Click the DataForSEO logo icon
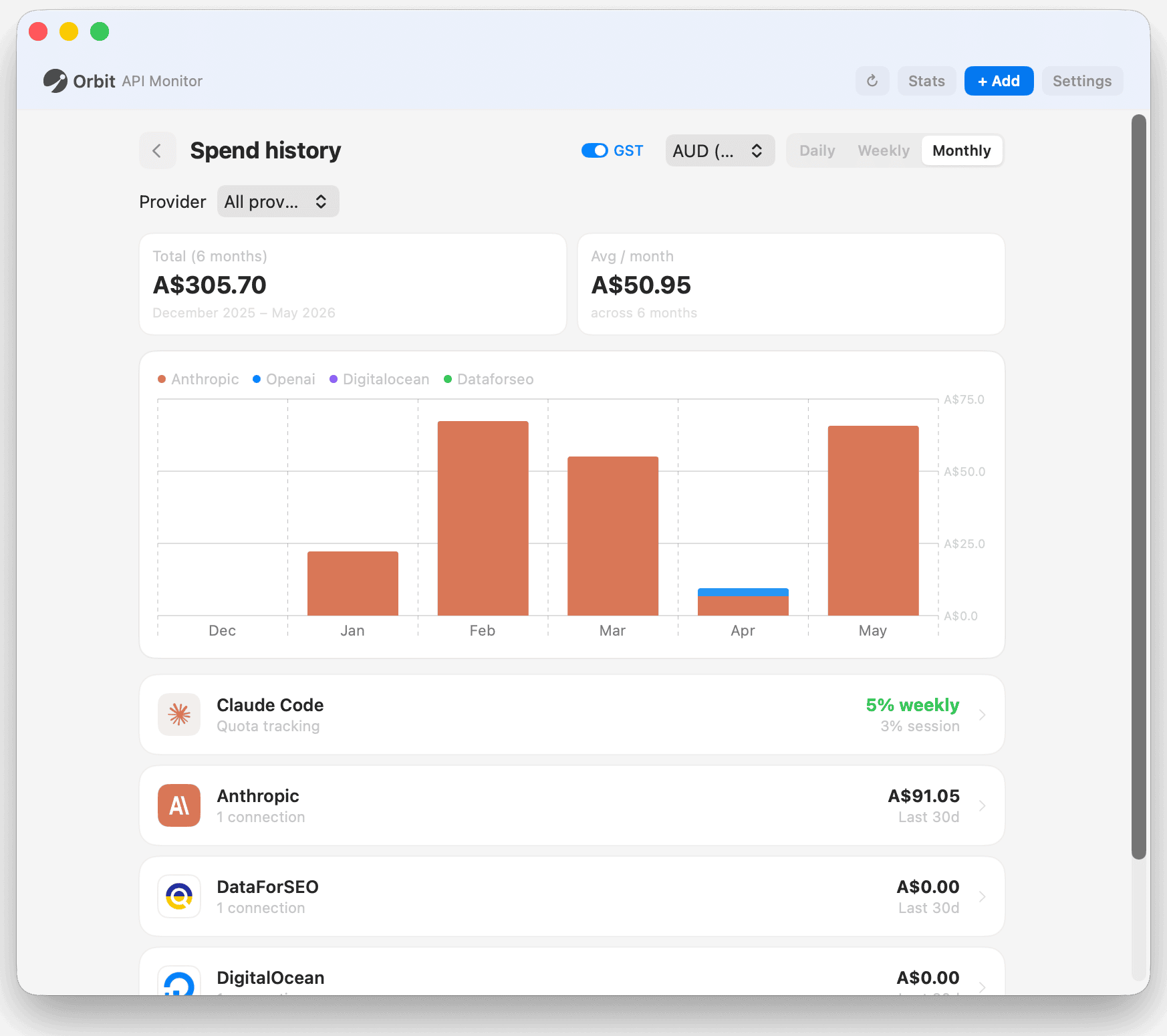The image size is (1167, 1036). coord(179,896)
